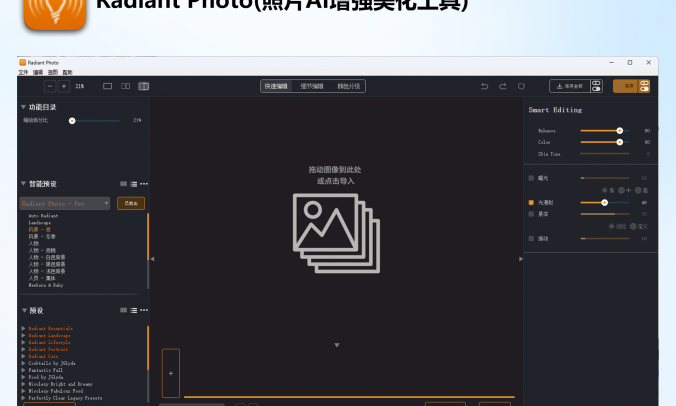This screenshot has width=676, height=406.
Task: Adjust the Enhance slider
Action: pyautogui.click(x=605, y=131)
